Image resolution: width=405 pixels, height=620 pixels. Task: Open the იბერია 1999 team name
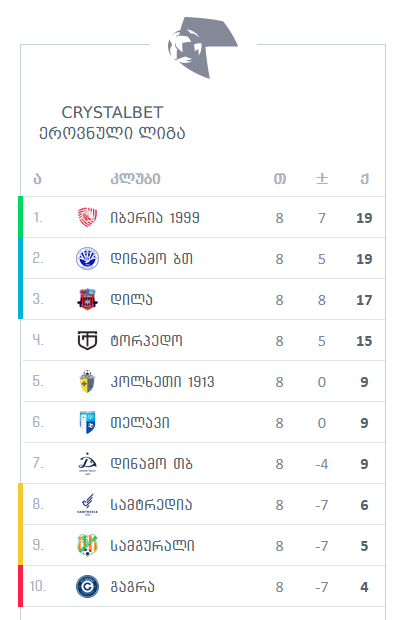coord(155,218)
